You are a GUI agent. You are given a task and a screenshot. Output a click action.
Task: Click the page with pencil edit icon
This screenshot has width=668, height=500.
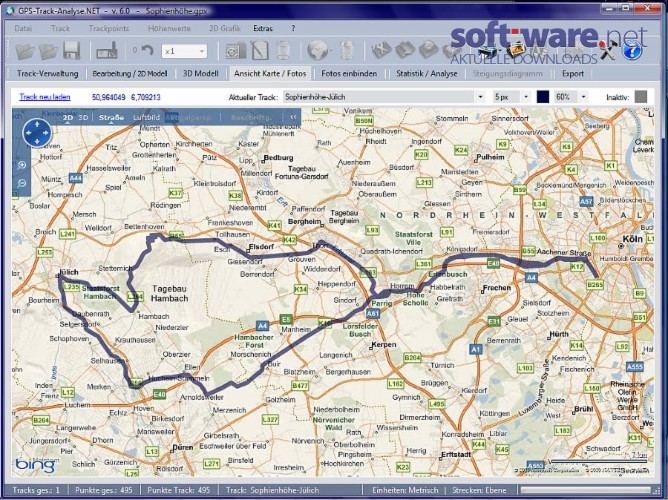pyautogui.click(x=259, y=51)
